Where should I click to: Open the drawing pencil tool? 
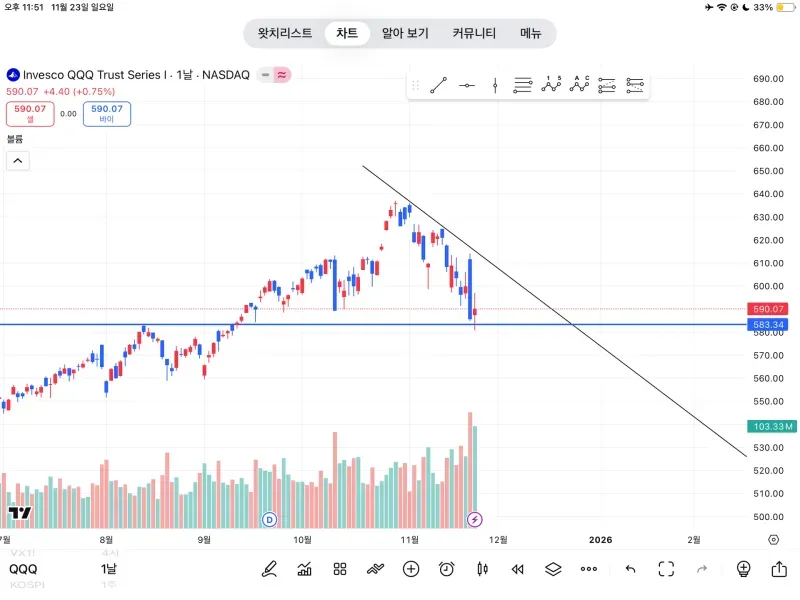click(269, 569)
